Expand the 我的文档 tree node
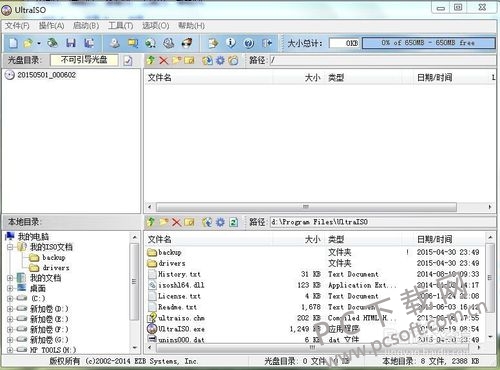This screenshot has height=370, width=500. coord(10,278)
